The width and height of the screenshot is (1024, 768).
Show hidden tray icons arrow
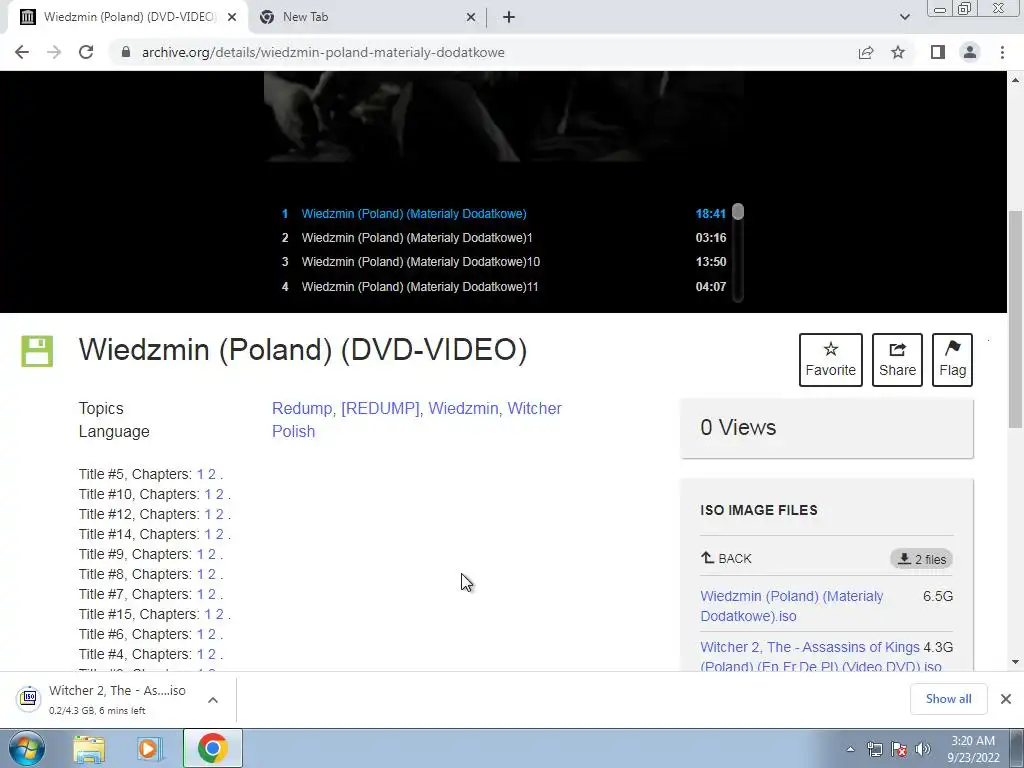click(850, 749)
